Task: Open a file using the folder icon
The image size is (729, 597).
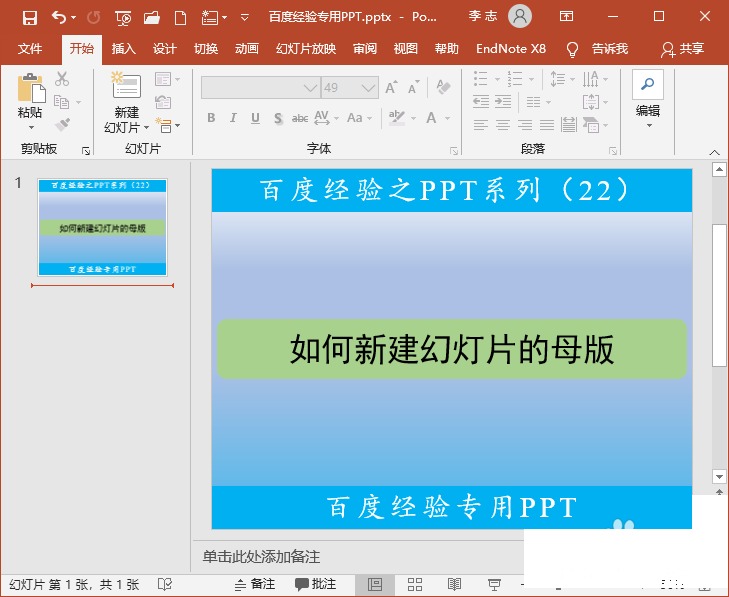Action: click(152, 18)
